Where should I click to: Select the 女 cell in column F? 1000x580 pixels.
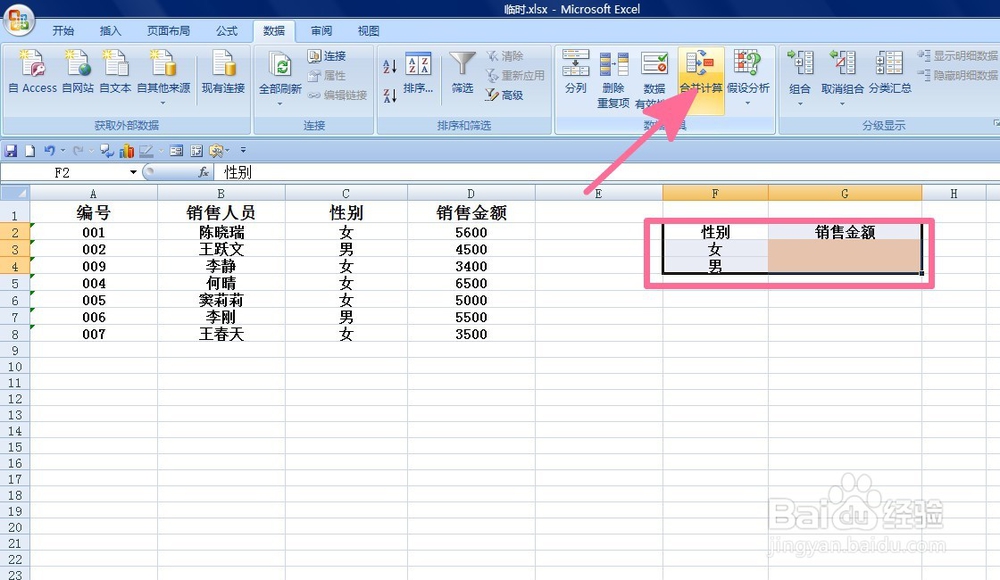click(715, 249)
